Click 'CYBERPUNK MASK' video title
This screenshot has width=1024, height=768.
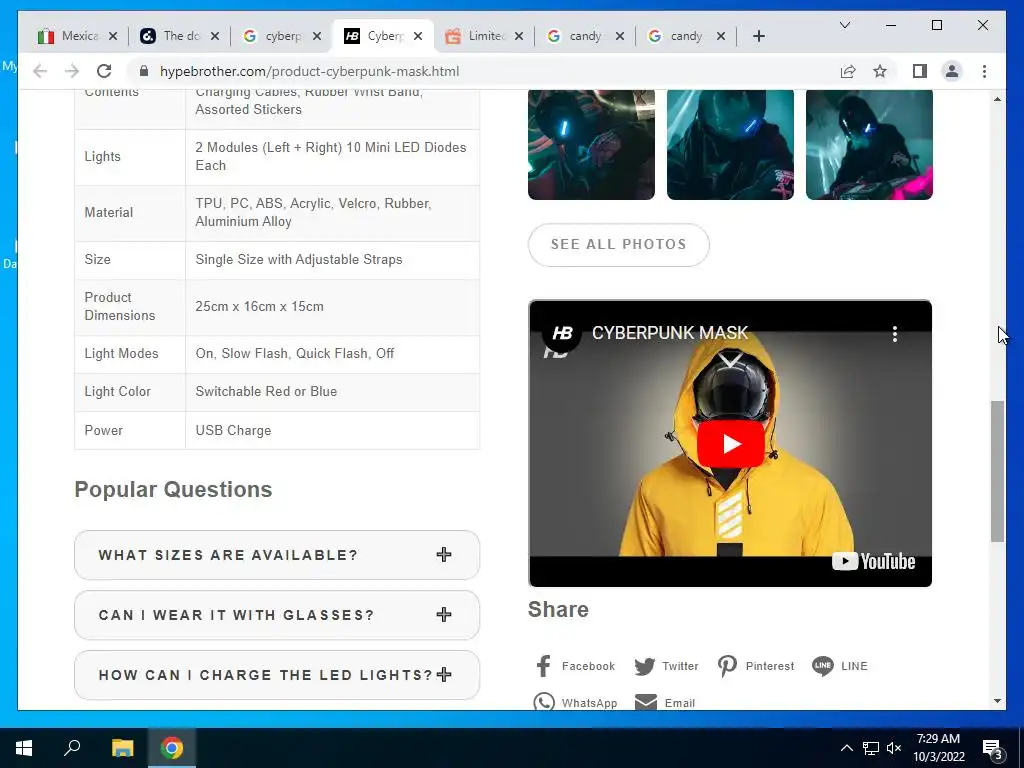point(669,332)
